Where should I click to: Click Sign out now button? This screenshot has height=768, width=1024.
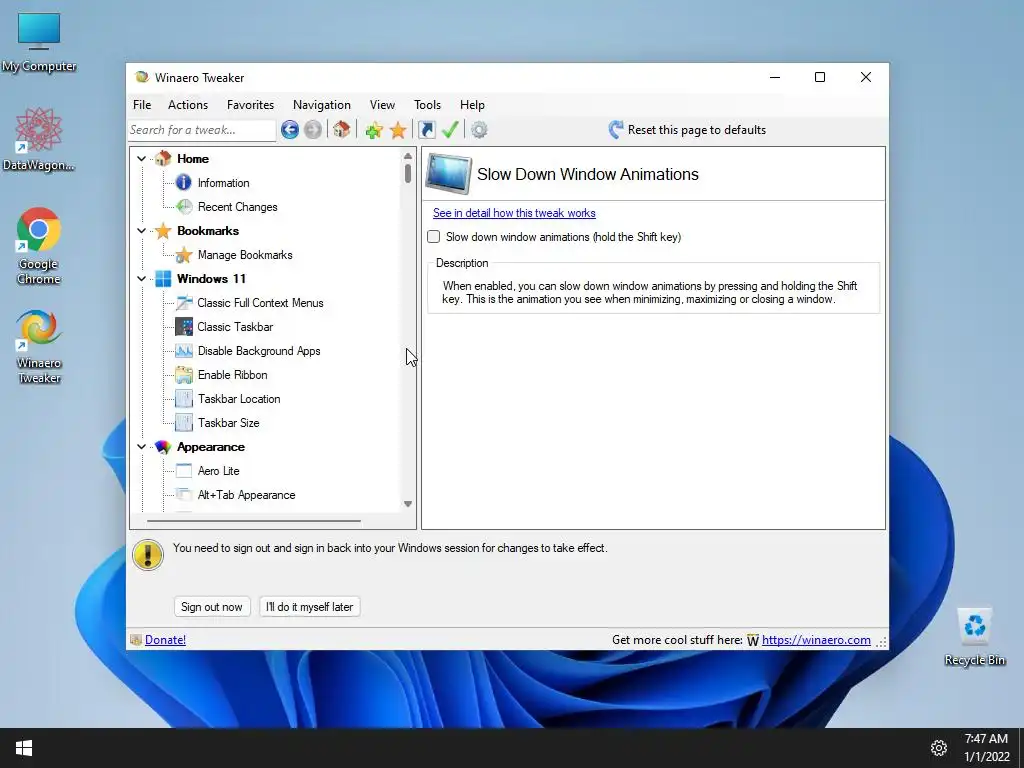[x=212, y=607]
